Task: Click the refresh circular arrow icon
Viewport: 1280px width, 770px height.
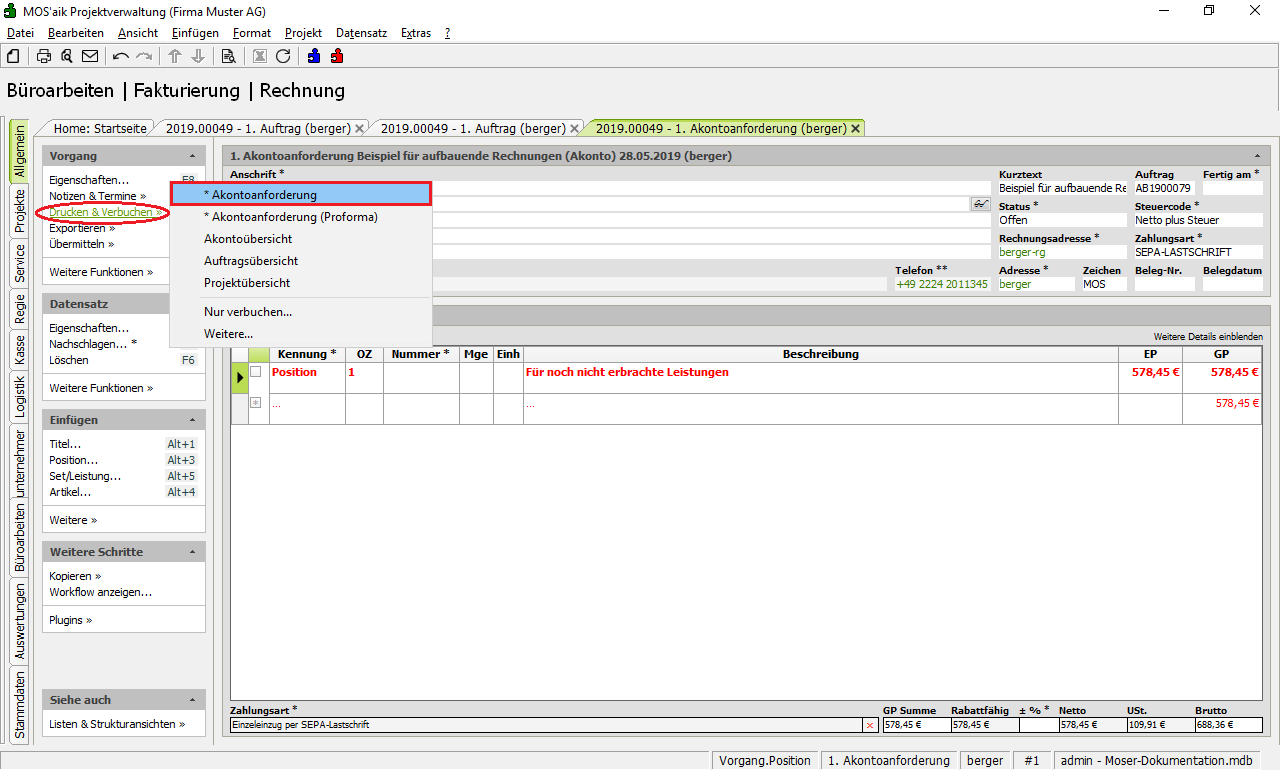Action: (x=283, y=56)
